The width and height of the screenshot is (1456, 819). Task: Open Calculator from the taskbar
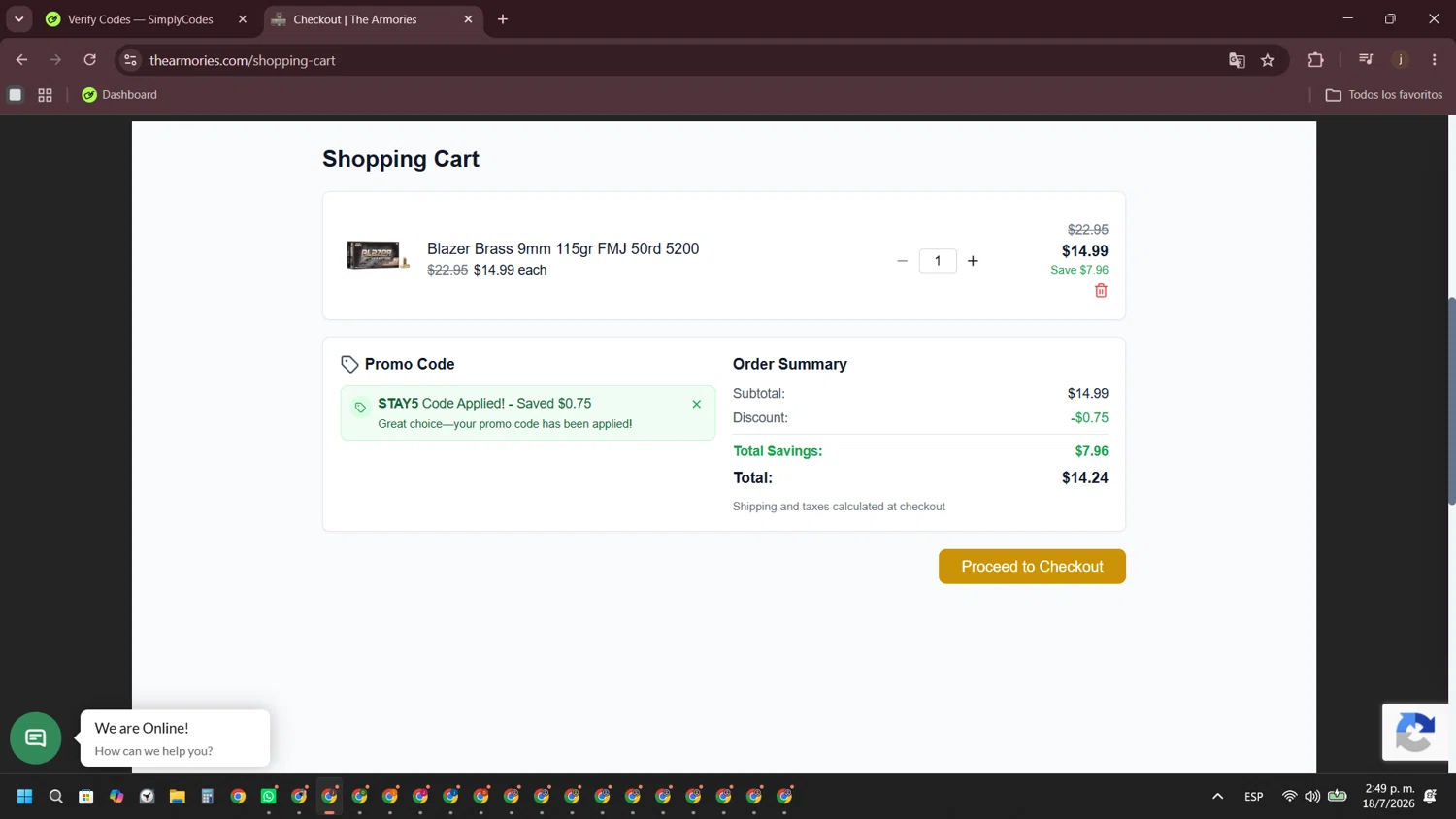[207, 797]
